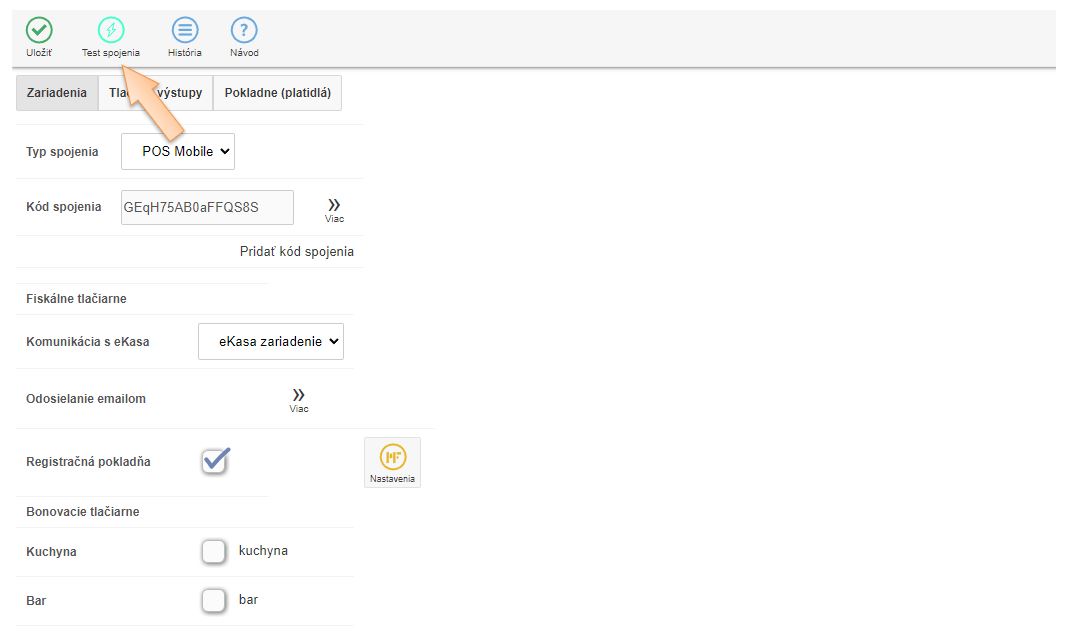Enable the Kuchyna printer checkbox

coord(212,551)
